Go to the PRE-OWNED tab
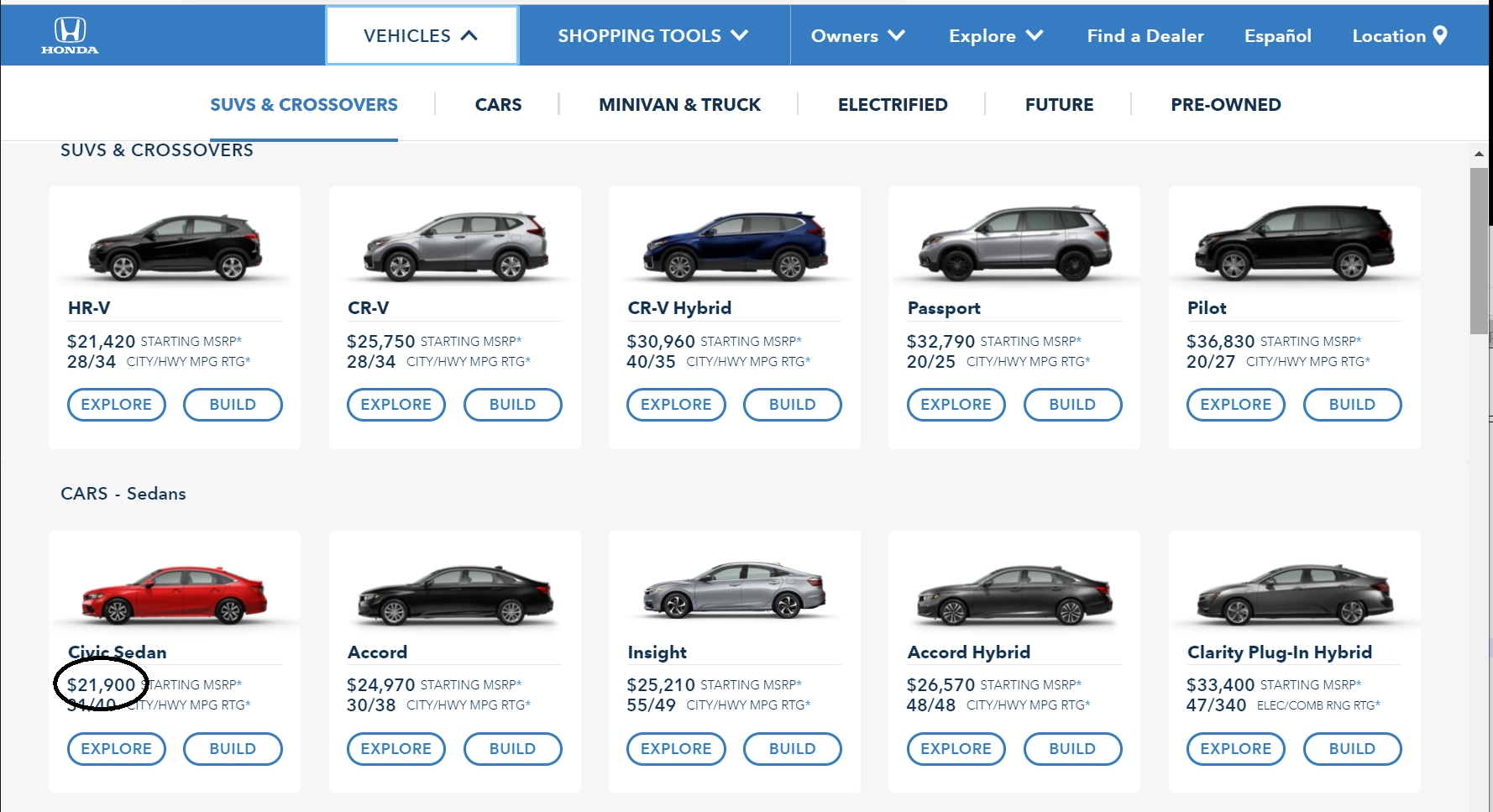The width and height of the screenshot is (1493, 812). [x=1226, y=105]
